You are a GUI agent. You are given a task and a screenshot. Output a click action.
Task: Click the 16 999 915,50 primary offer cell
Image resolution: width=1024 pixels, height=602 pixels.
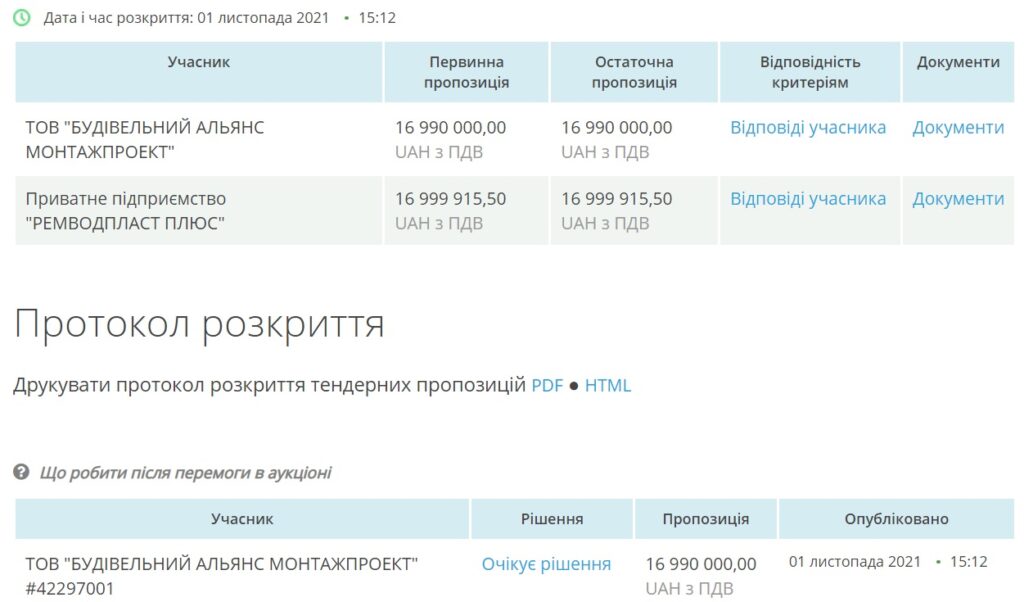451,199
